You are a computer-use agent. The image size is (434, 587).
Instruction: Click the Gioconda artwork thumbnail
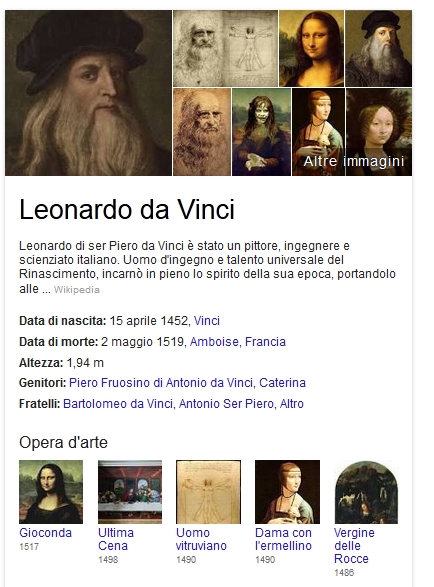(51, 492)
